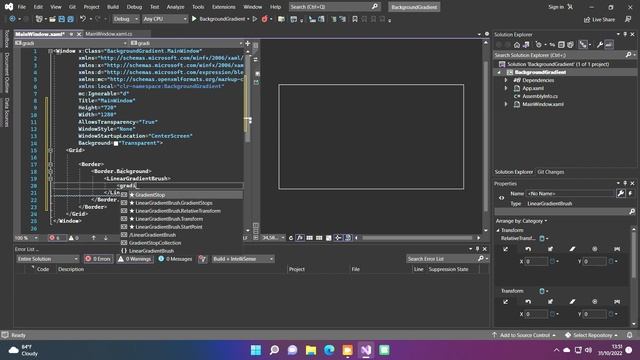Click the Save All toolbar icon
Image resolution: width=640 pixels, height=360 pixels.
[x=70, y=19]
